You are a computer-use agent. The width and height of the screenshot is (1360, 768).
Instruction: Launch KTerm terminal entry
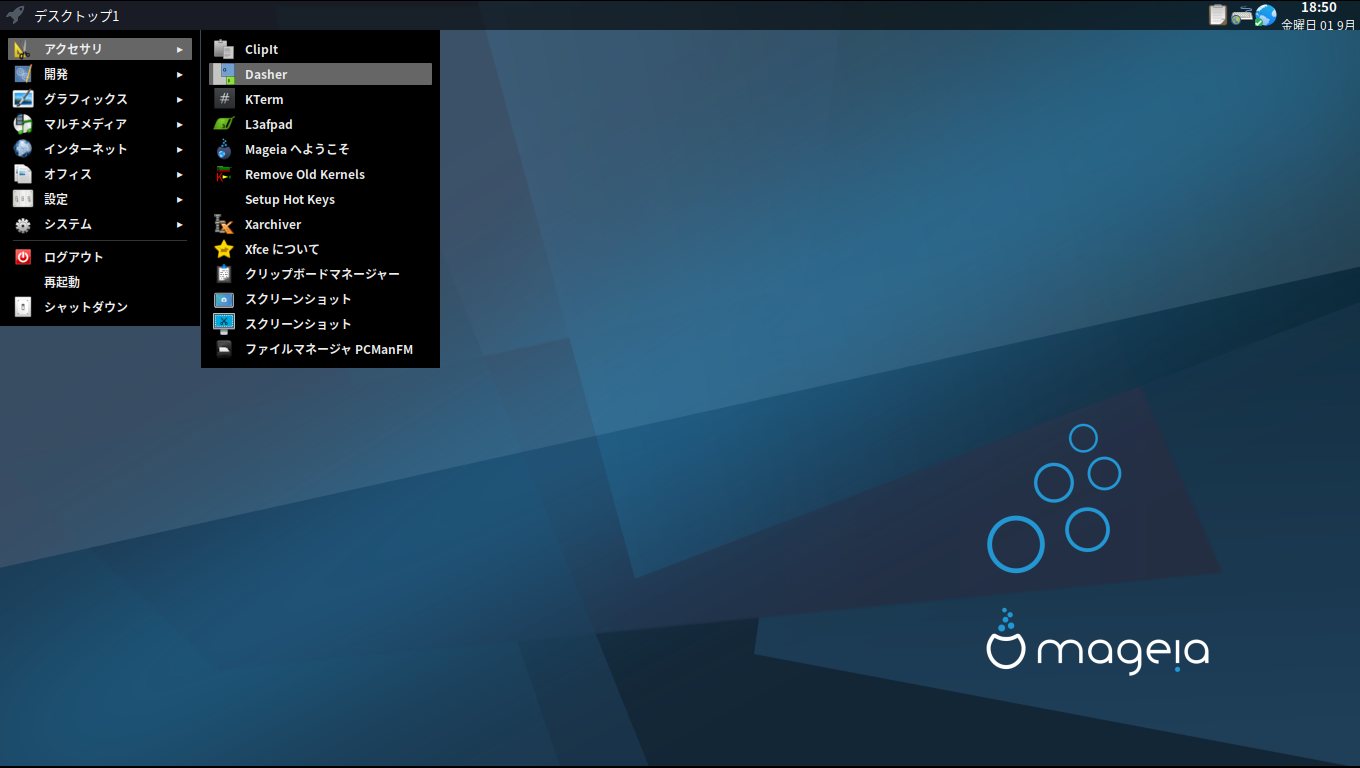[320, 99]
